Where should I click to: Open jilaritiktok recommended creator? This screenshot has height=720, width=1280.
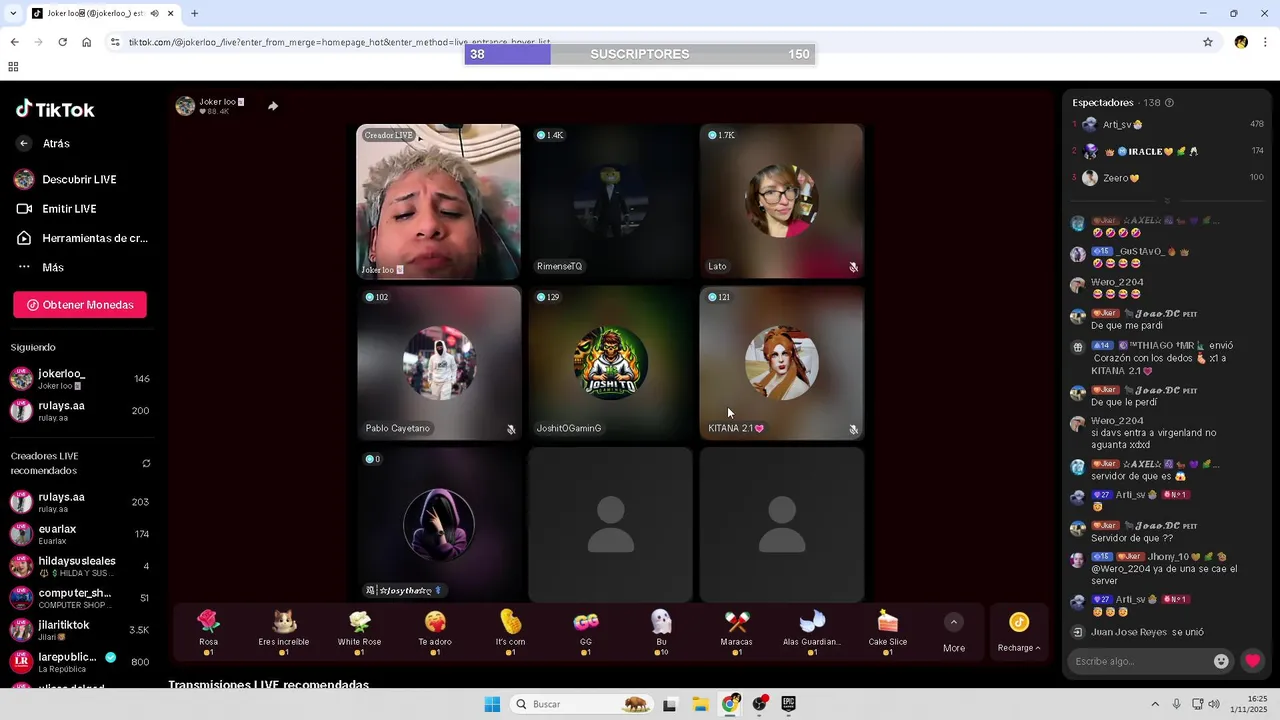tap(80, 630)
